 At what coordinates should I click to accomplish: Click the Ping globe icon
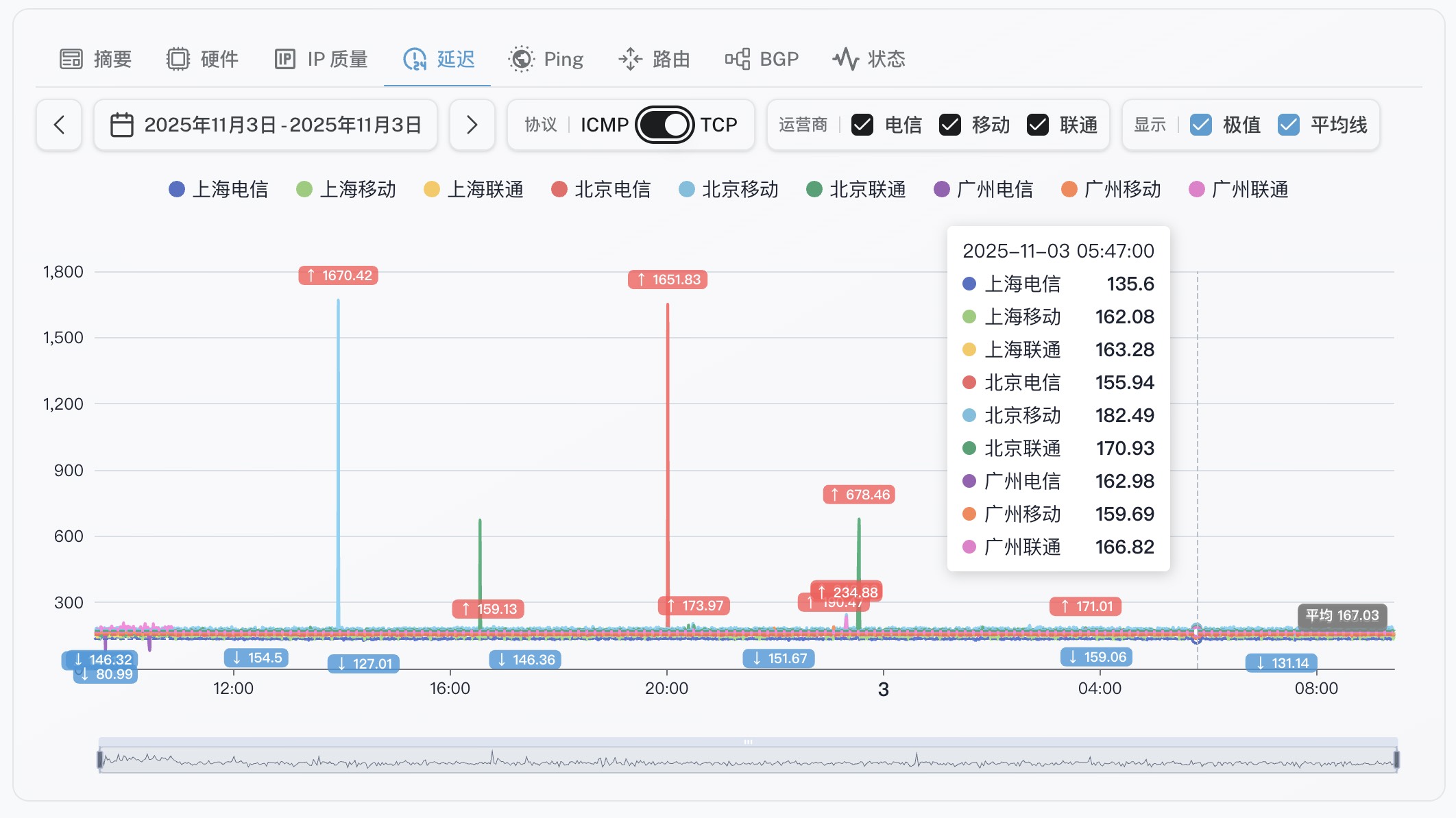[x=521, y=59]
